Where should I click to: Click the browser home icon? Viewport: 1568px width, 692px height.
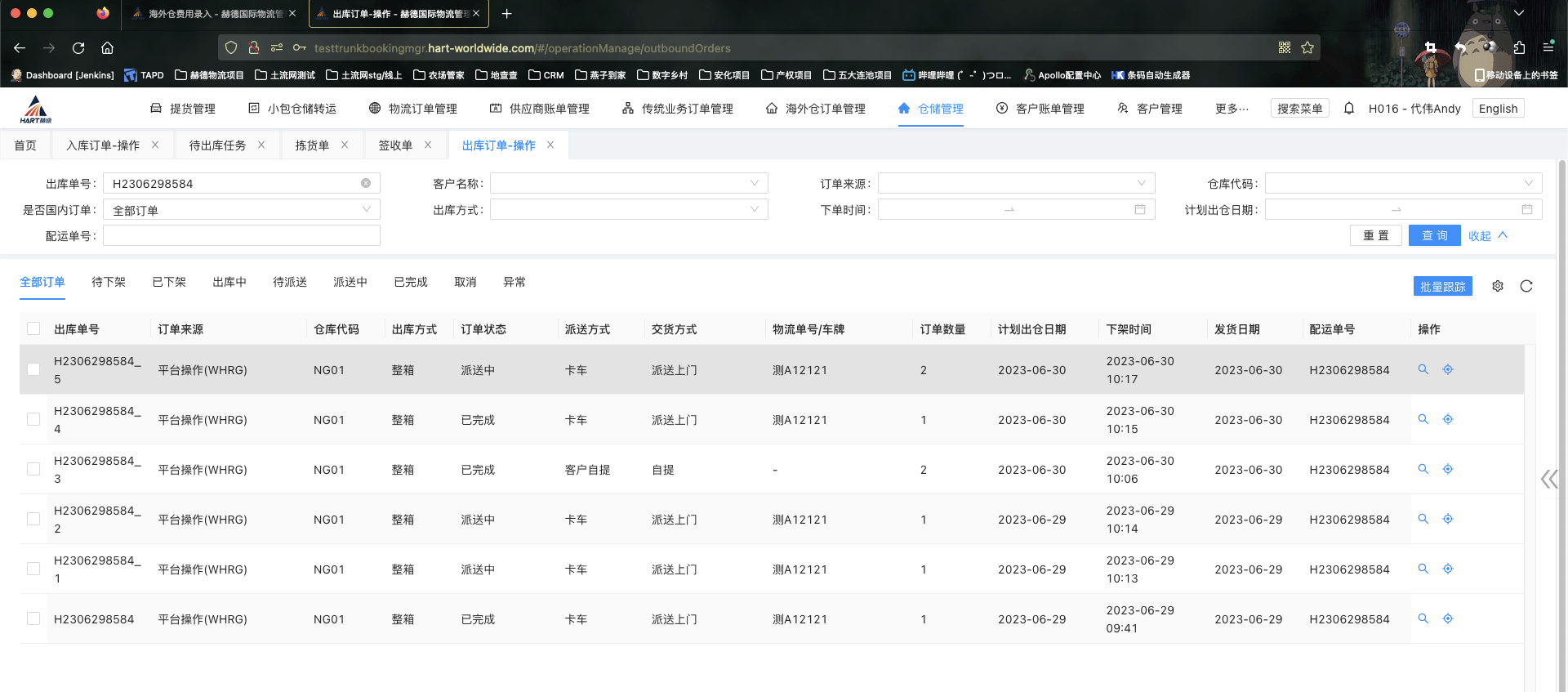click(107, 47)
